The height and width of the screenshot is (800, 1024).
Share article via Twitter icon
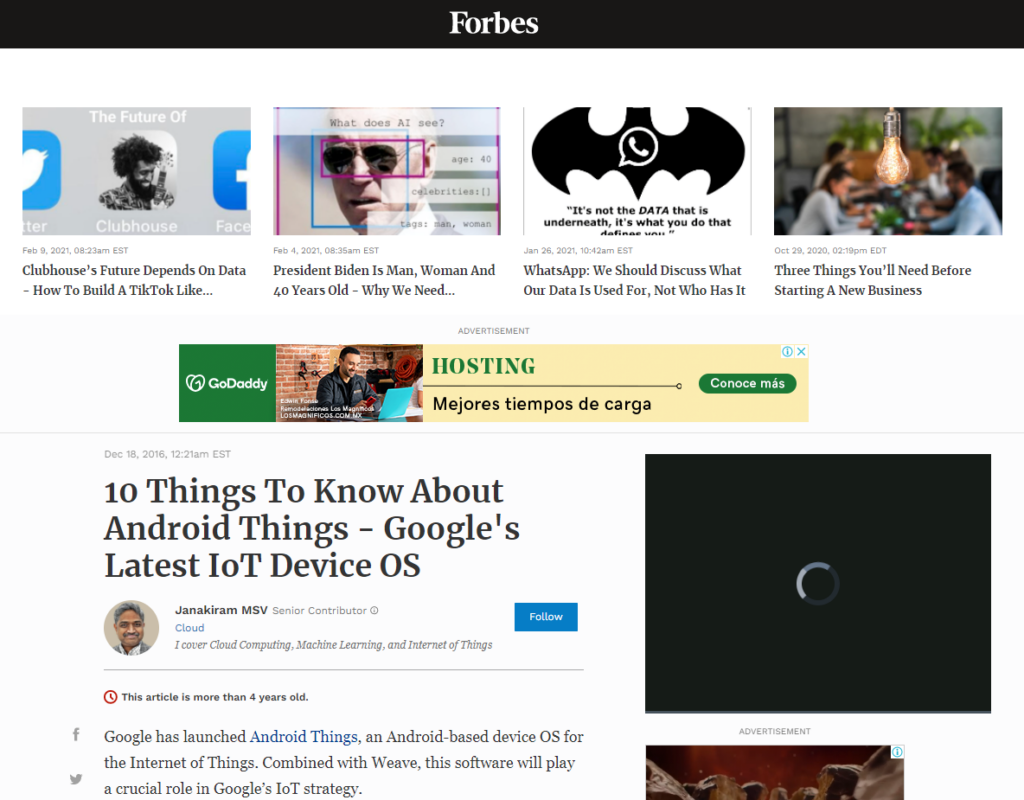(x=76, y=779)
